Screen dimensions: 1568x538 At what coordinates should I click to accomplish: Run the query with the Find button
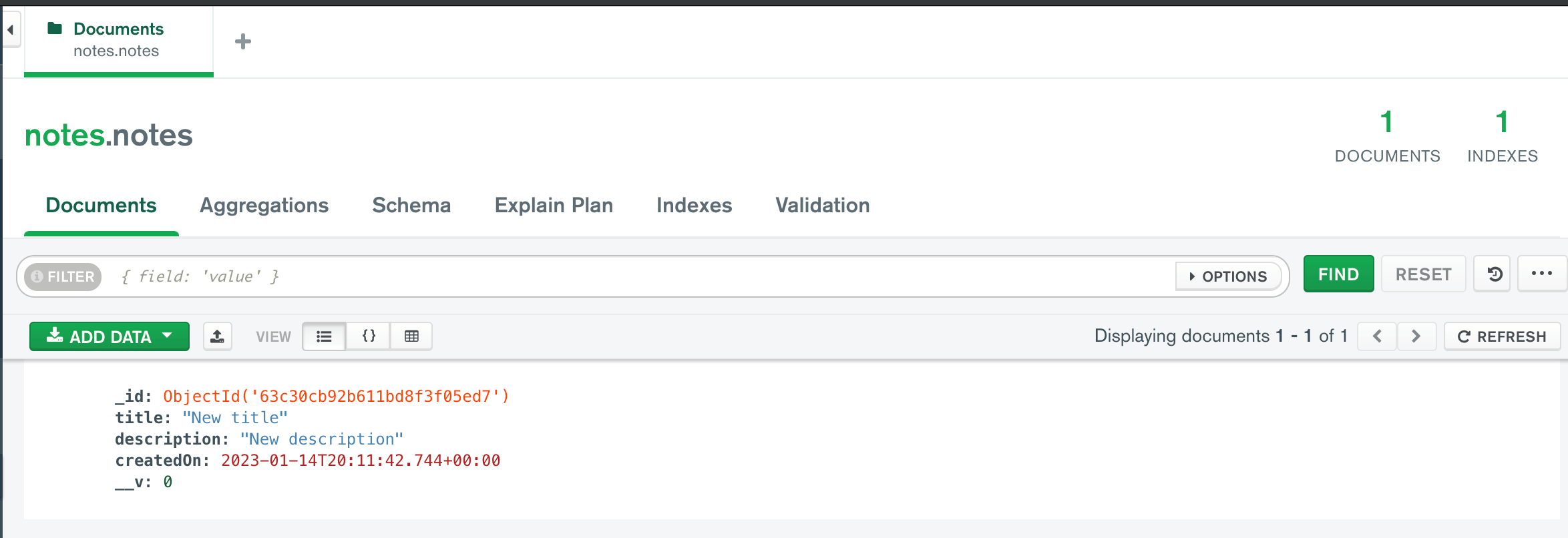point(1338,274)
